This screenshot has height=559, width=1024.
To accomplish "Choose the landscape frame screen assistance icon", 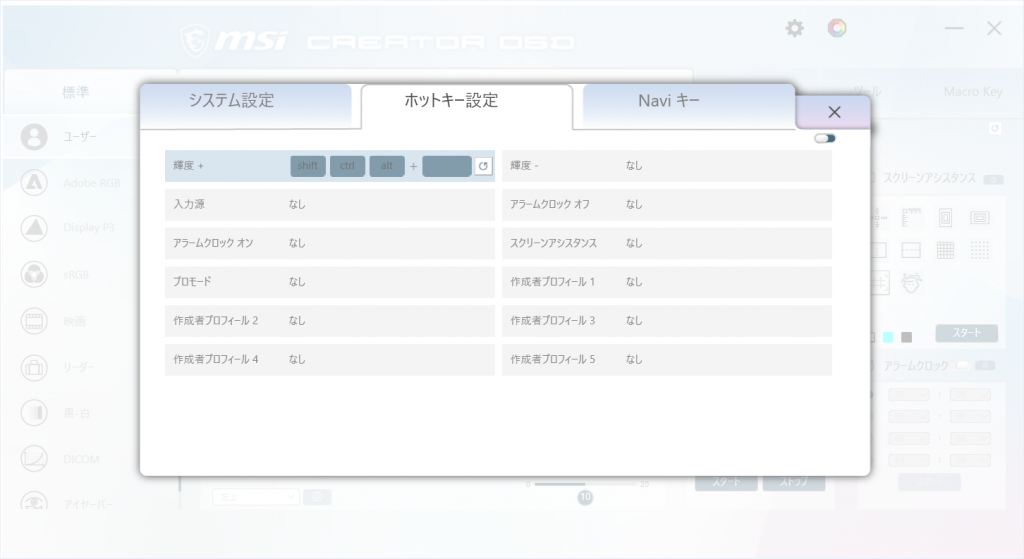I will [979, 217].
